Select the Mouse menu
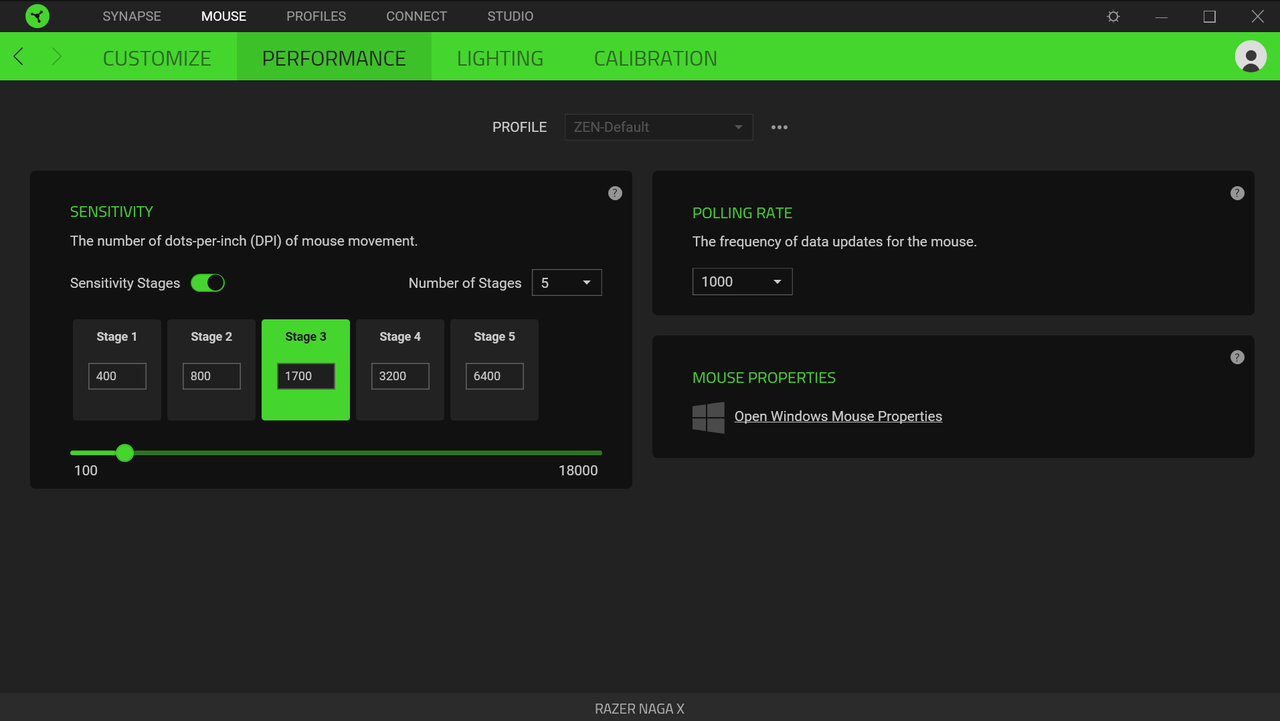The width and height of the screenshot is (1280, 721). pos(224,16)
